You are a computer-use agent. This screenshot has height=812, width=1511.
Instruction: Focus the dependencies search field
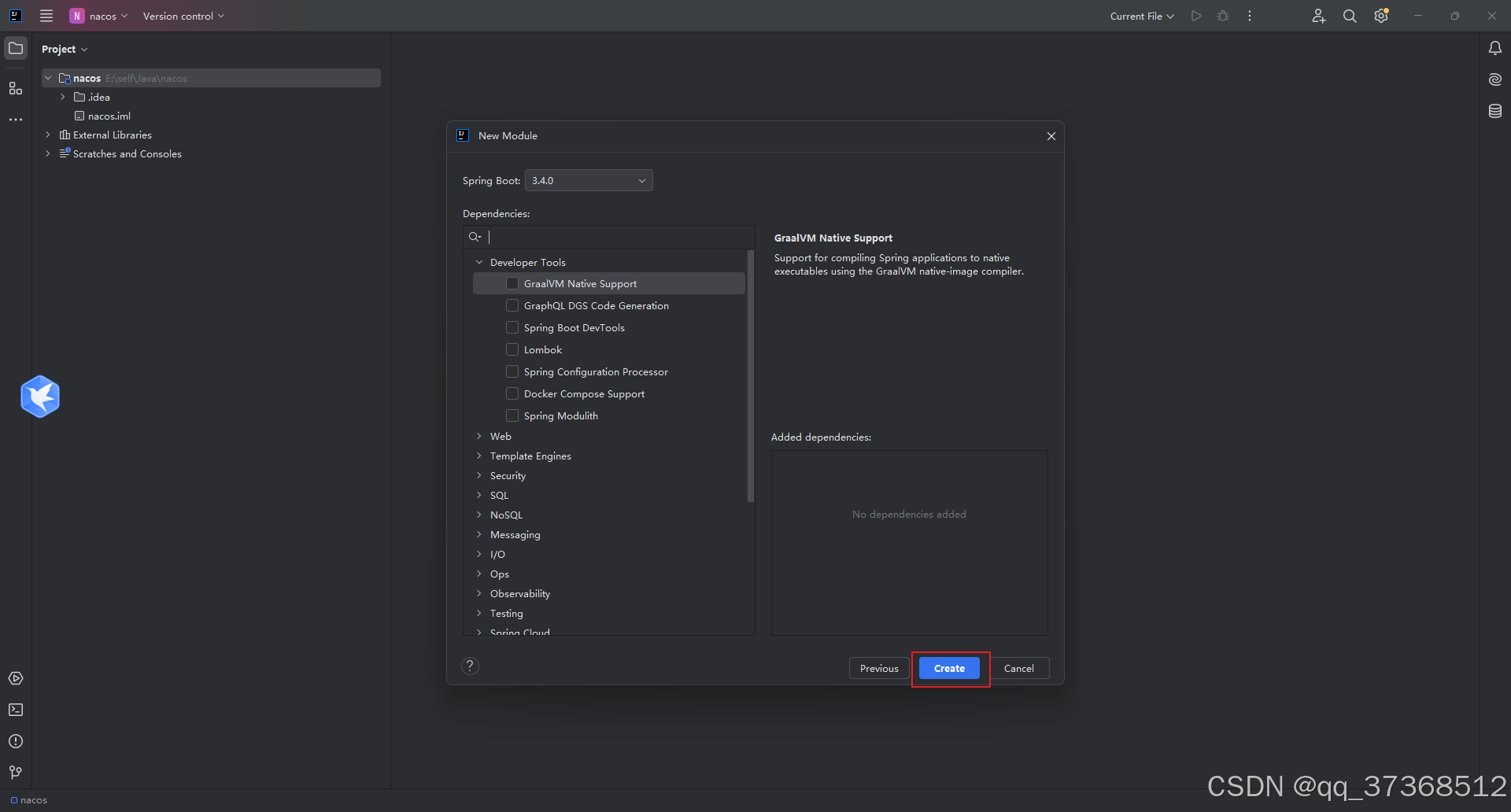[609, 237]
